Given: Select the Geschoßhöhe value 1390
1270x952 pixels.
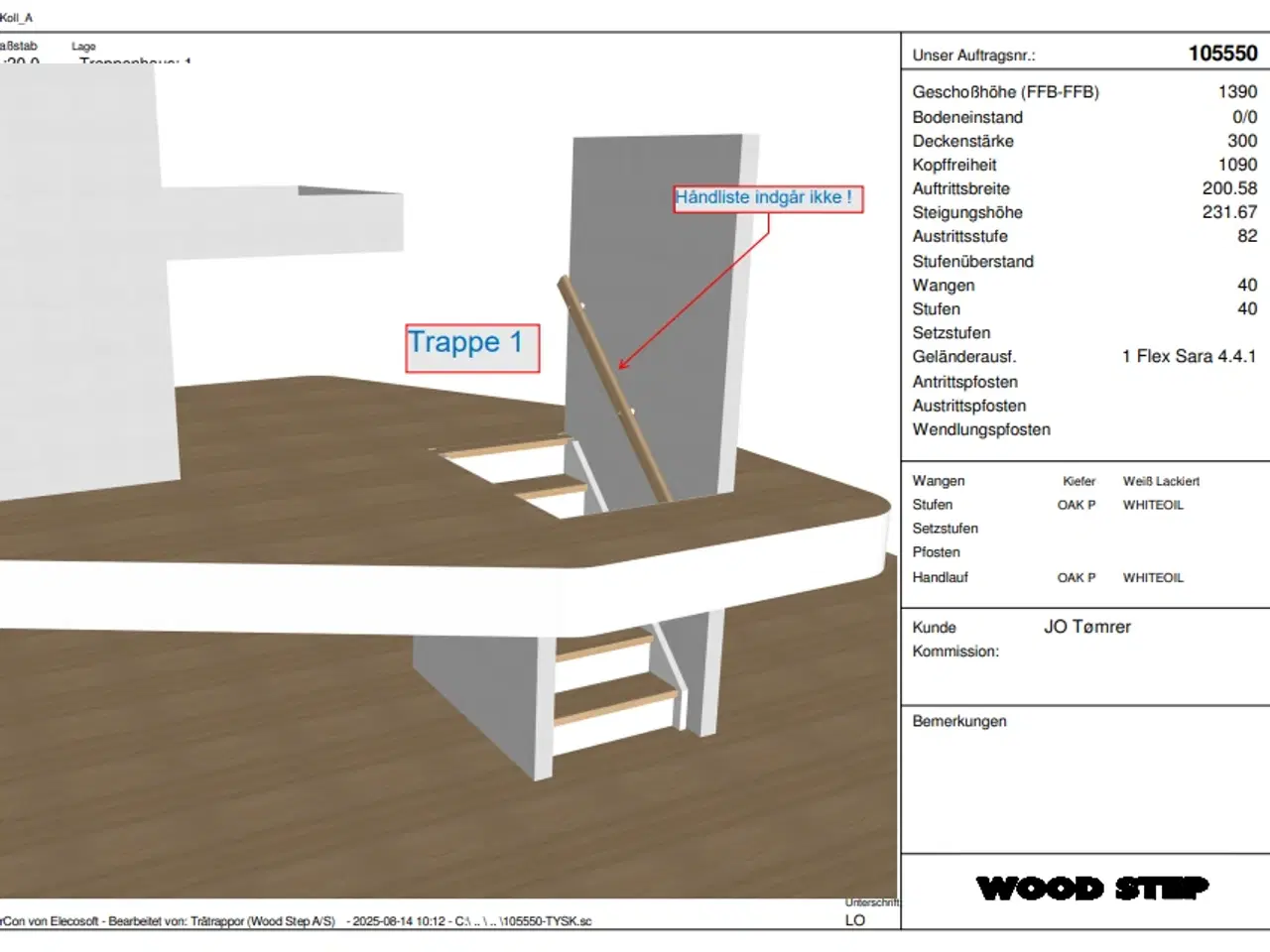Looking at the screenshot, I should [x=1236, y=92].
